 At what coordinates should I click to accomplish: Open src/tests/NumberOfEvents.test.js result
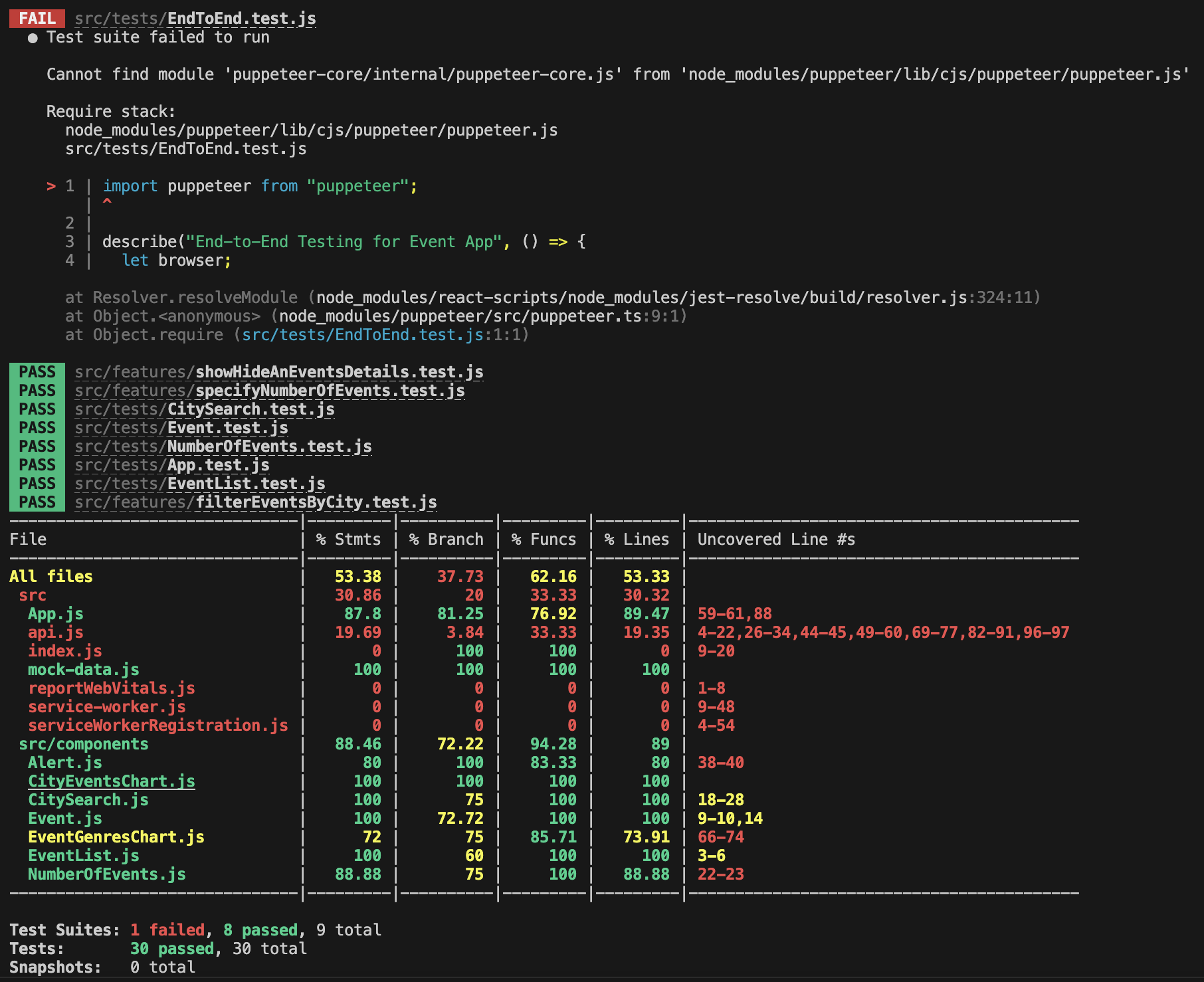tap(223, 446)
